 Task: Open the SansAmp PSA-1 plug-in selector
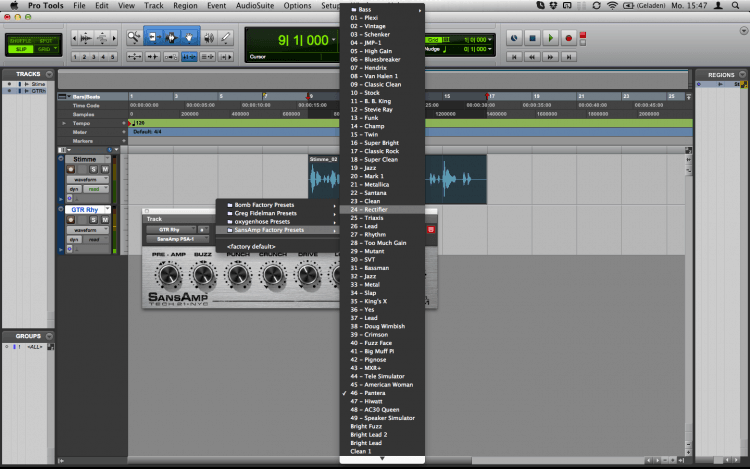pos(177,239)
